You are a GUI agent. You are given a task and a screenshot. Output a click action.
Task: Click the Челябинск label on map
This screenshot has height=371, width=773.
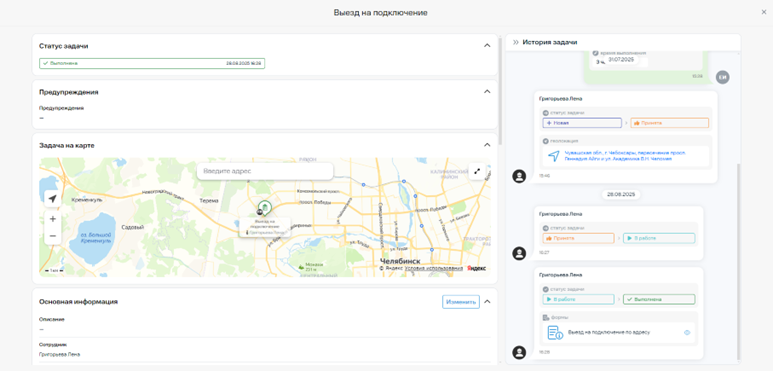[x=400, y=261]
